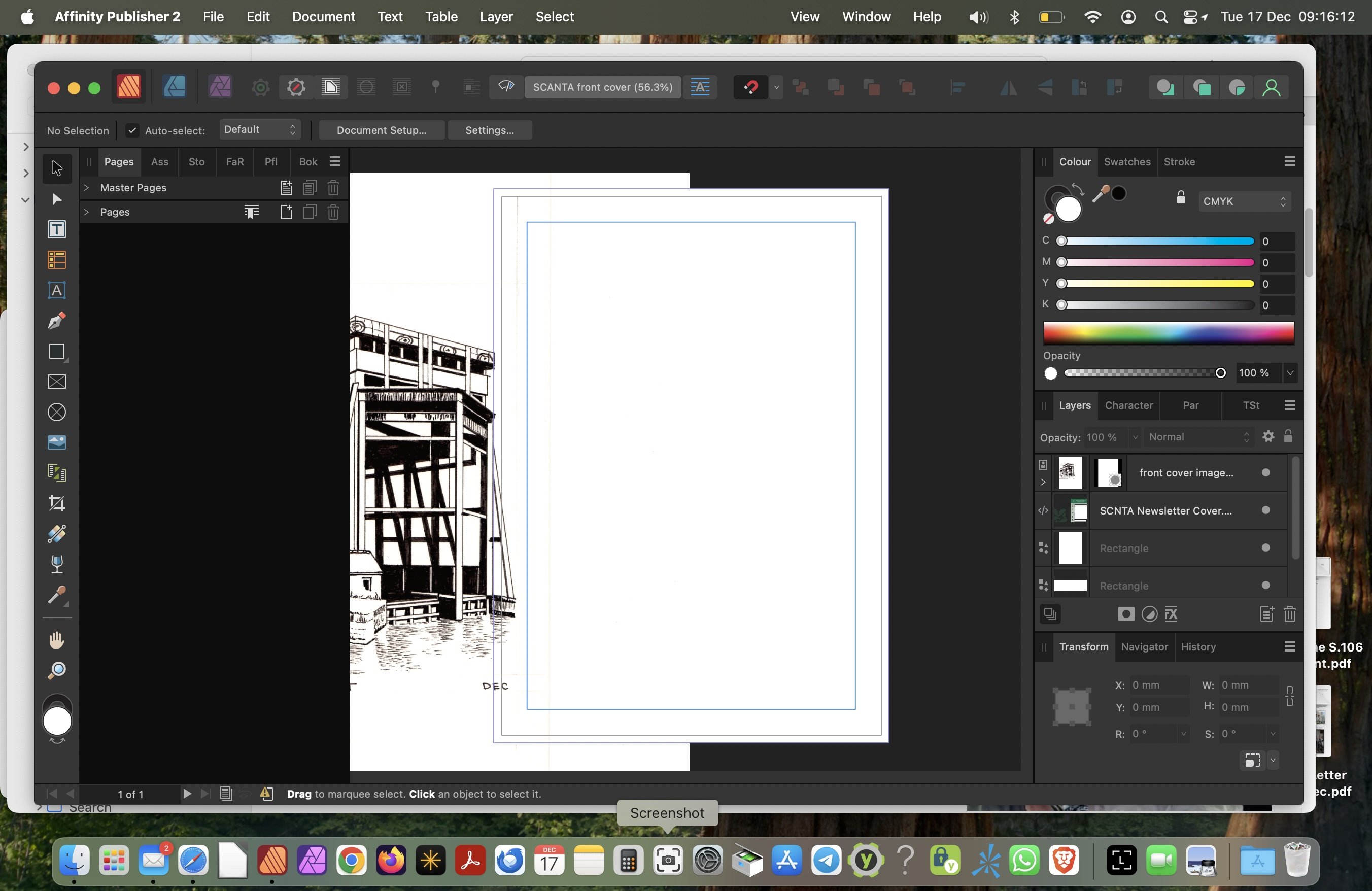Open the Layer Effects fx icon
Screen dimensions: 1372x891
click(1171, 614)
